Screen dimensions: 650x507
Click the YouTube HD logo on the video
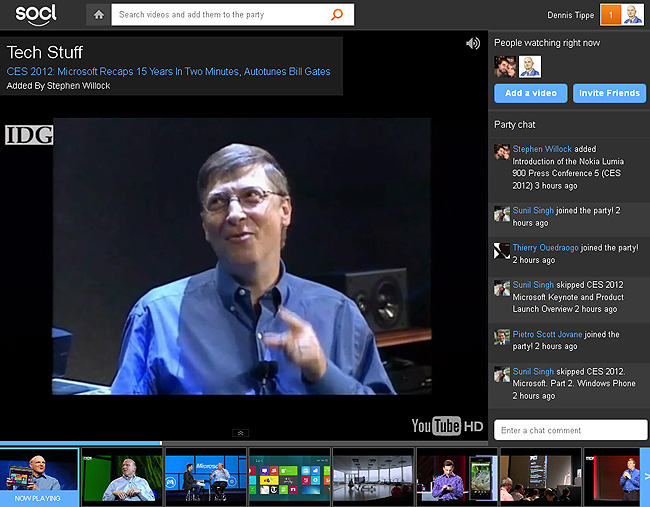point(448,426)
